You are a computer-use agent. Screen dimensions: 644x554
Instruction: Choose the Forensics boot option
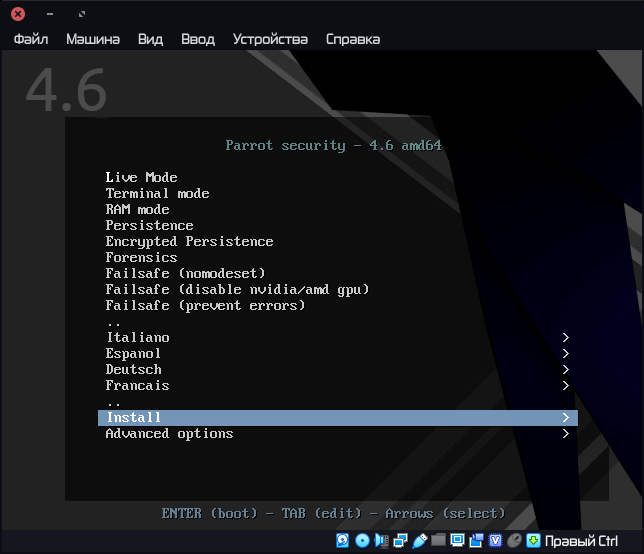pyautogui.click(x=141, y=258)
